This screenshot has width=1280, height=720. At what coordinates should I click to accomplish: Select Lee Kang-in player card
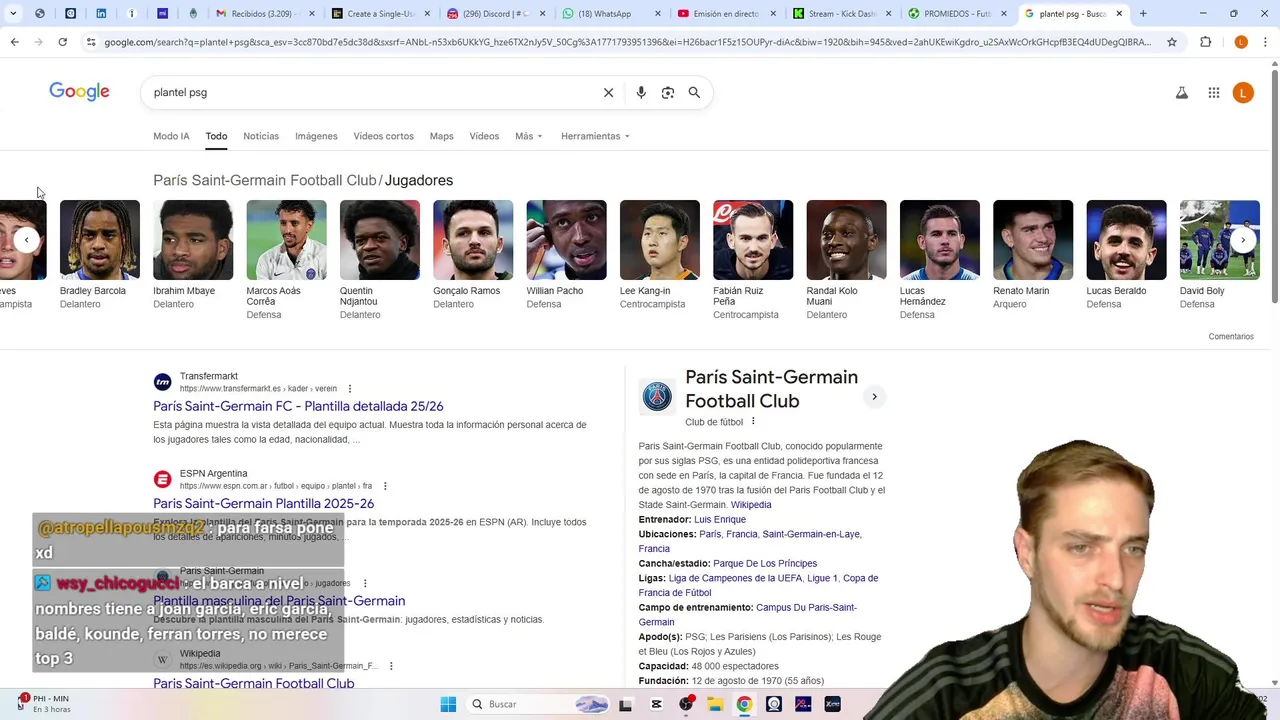659,255
